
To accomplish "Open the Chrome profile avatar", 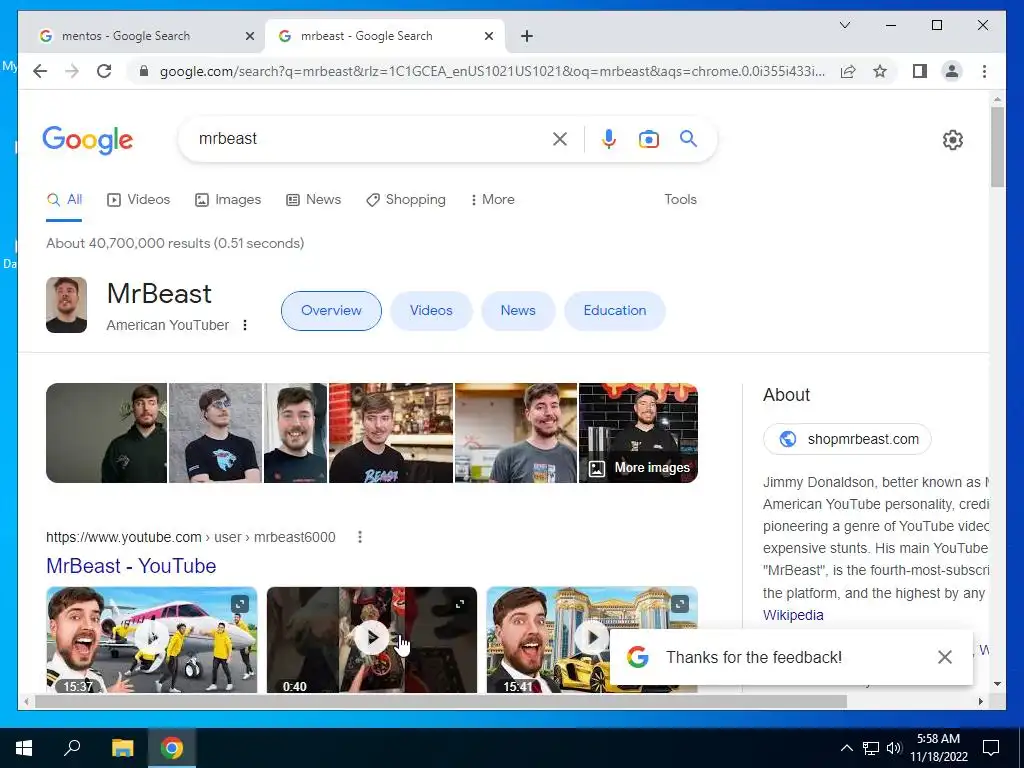I will (952, 71).
